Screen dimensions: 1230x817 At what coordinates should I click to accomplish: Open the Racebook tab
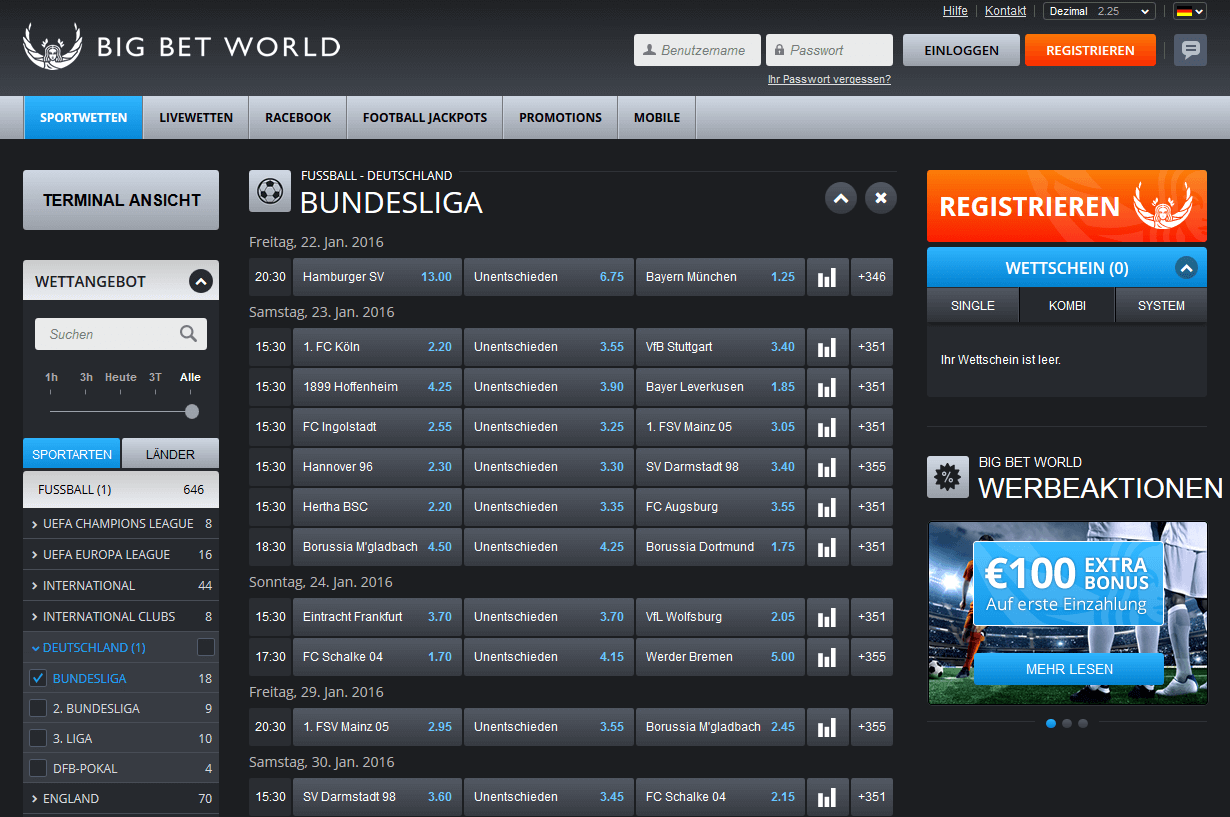coord(298,117)
